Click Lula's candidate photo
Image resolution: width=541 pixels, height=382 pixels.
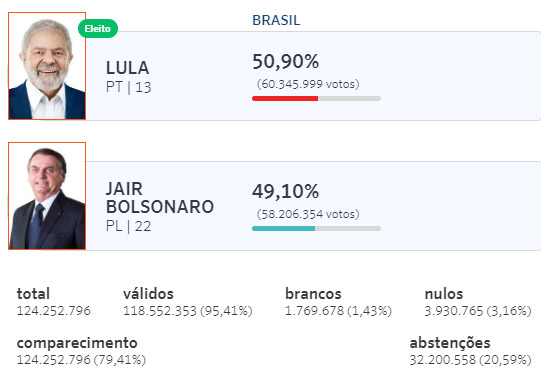point(47,66)
